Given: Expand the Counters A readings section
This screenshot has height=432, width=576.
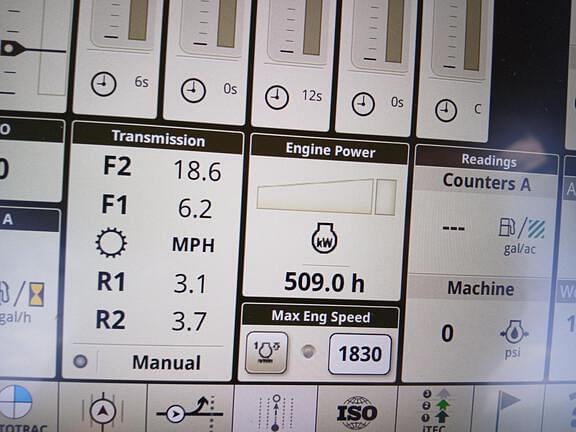Looking at the screenshot, I should pyautogui.click(x=486, y=183).
